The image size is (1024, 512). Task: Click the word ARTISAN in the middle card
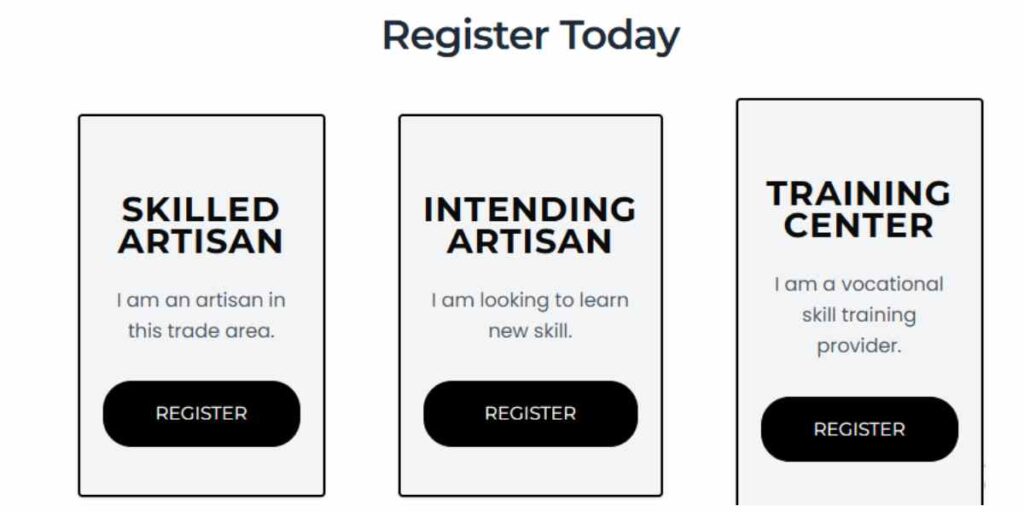(530, 241)
